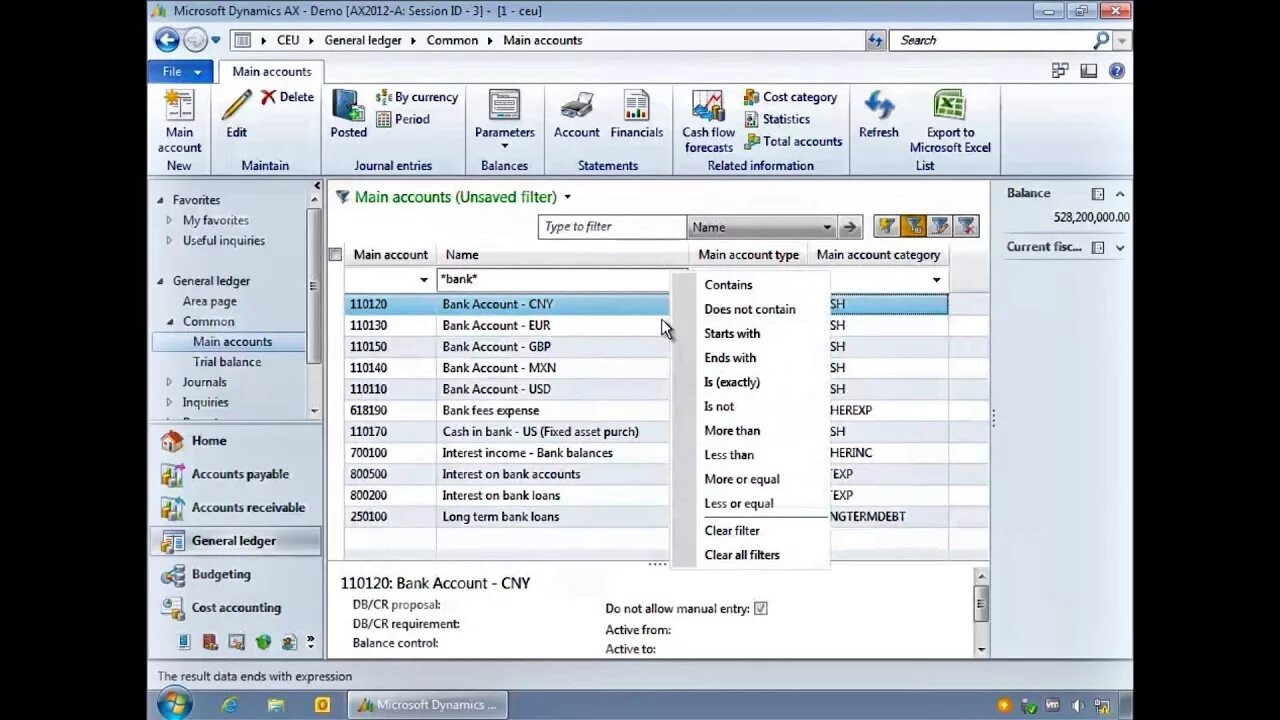Open the Main account column filter dropdown
The height and width of the screenshot is (720, 1280).
(424, 280)
